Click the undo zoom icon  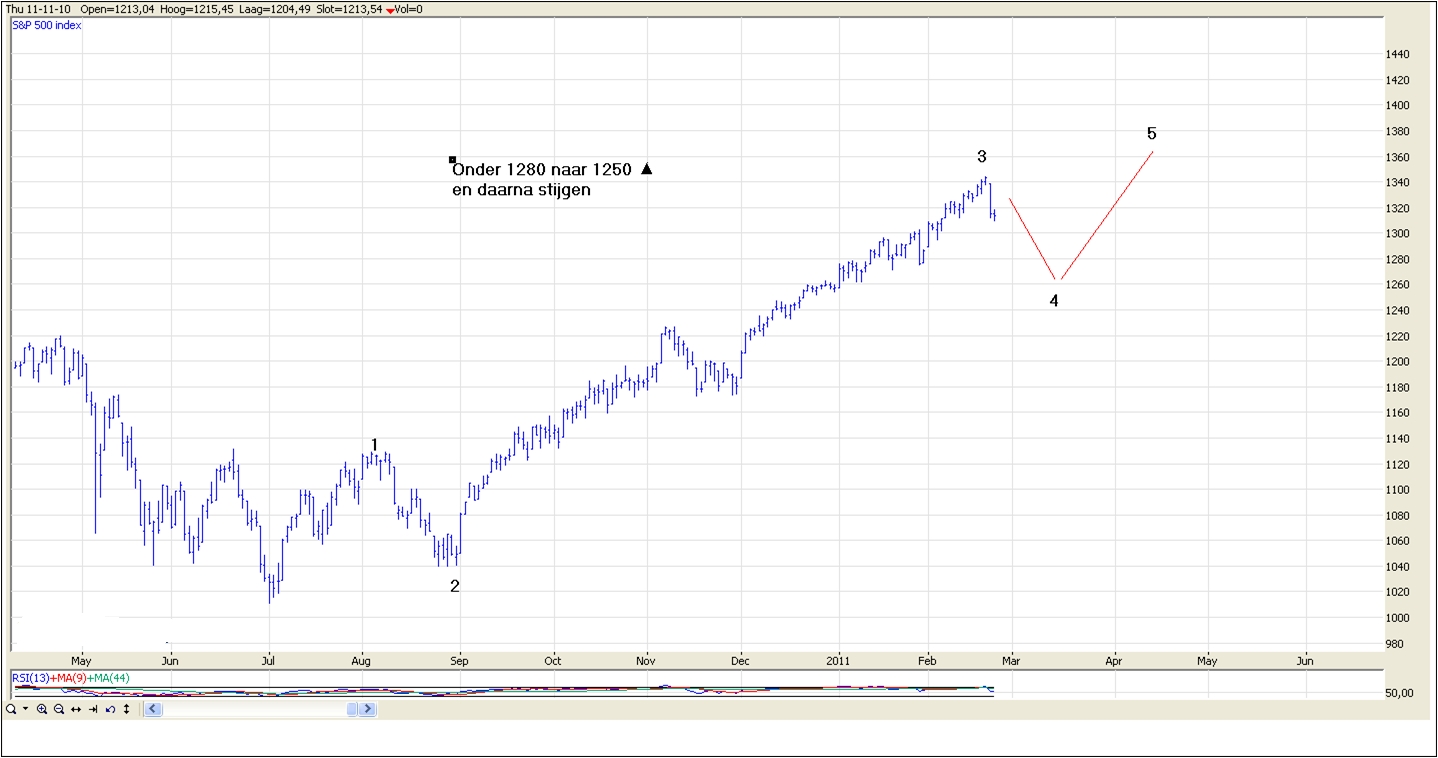point(110,709)
